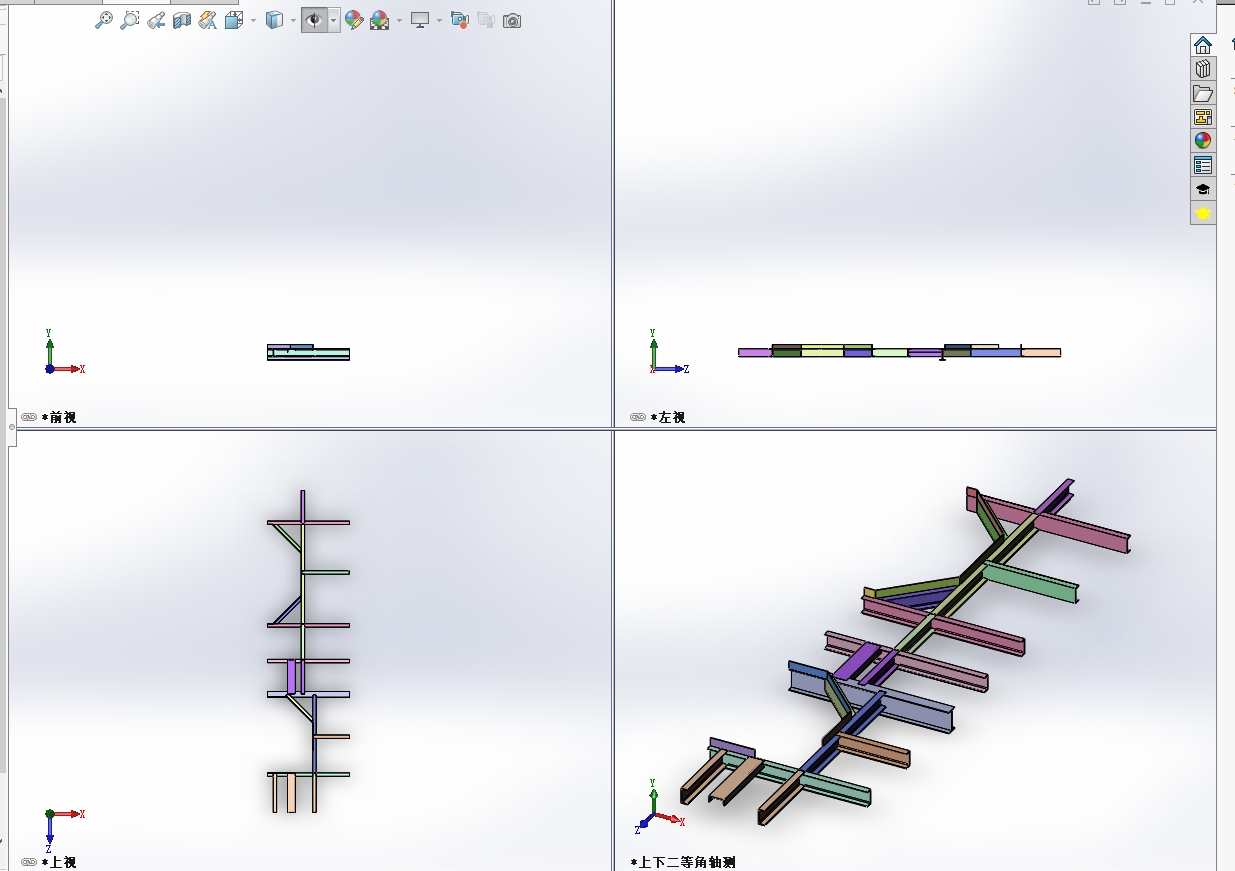Click the link icon beside *左视
The image size is (1235, 871).
click(x=638, y=417)
